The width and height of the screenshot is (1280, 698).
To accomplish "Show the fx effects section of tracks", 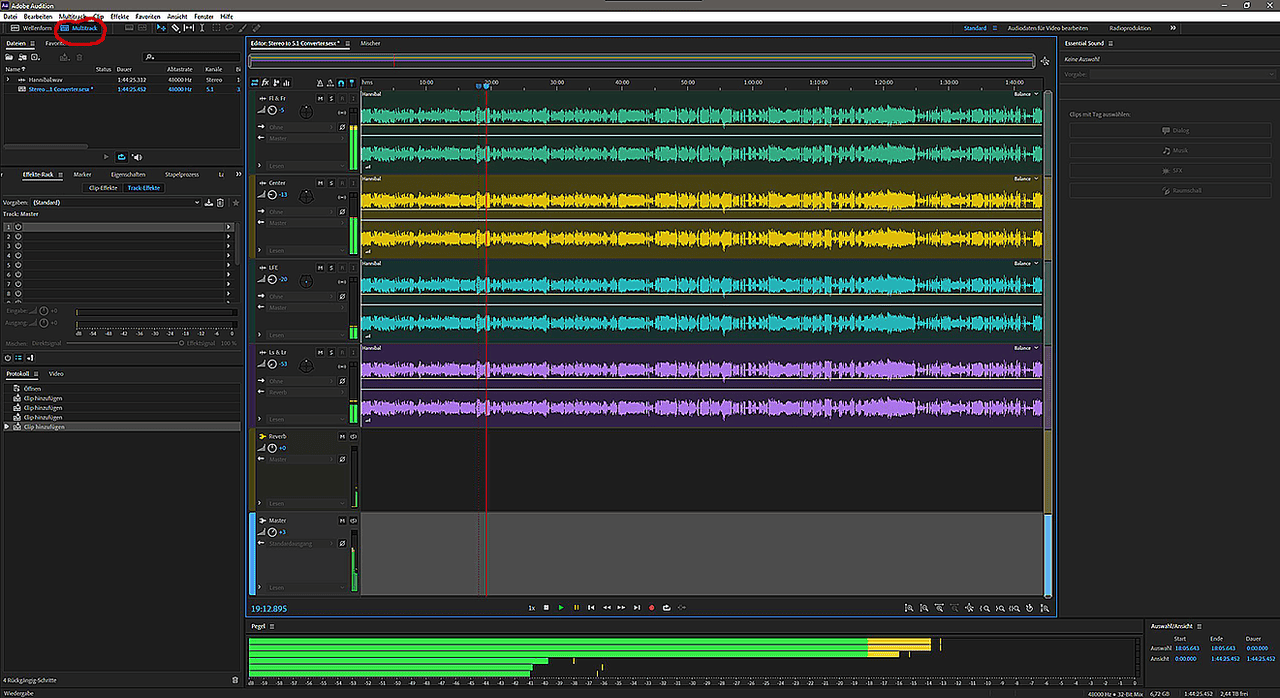I will [x=265, y=82].
